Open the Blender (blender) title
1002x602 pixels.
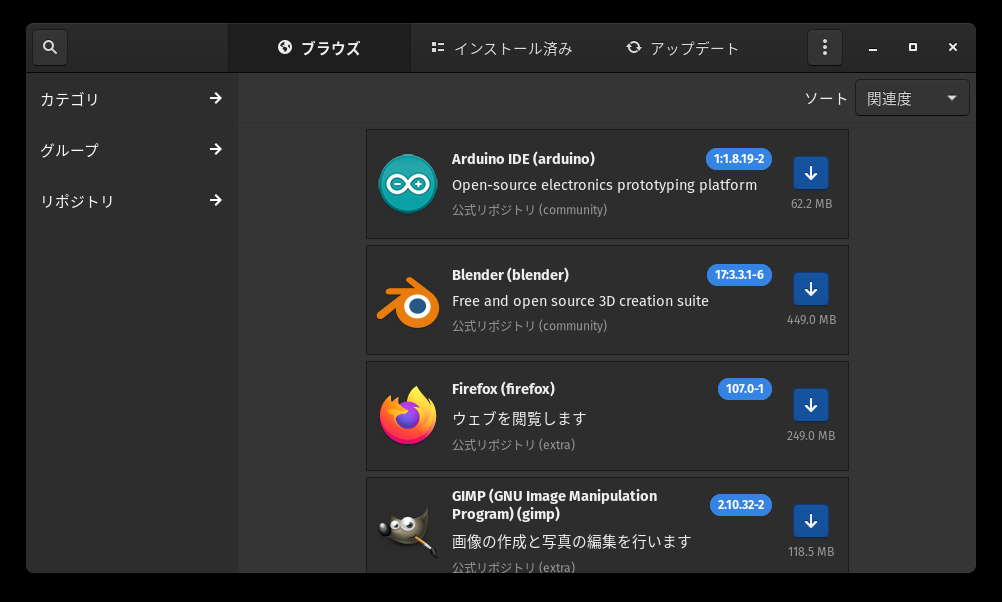(510, 275)
